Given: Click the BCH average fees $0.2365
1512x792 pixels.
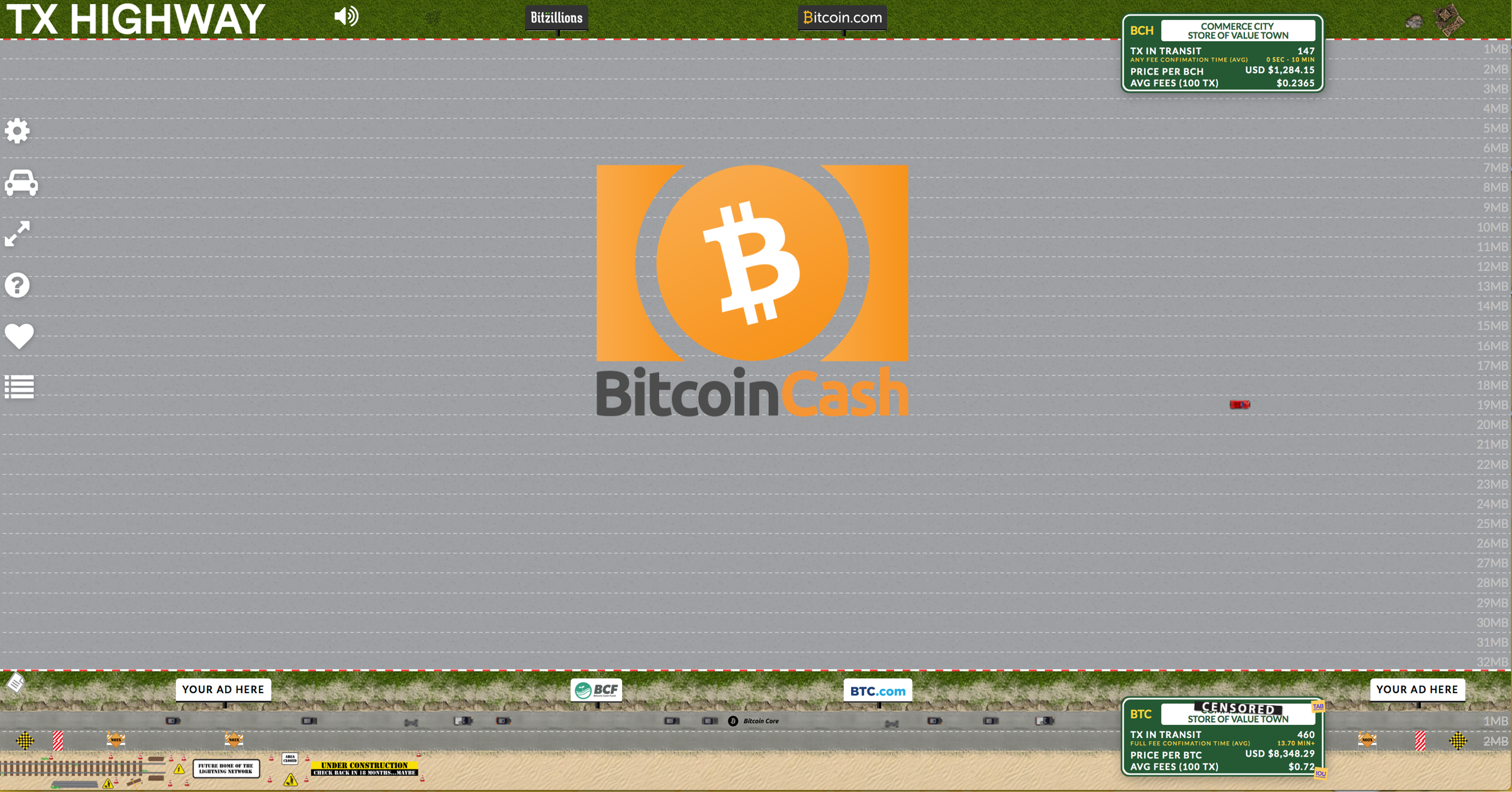Looking at the screenshot, I should [1295, 83].
